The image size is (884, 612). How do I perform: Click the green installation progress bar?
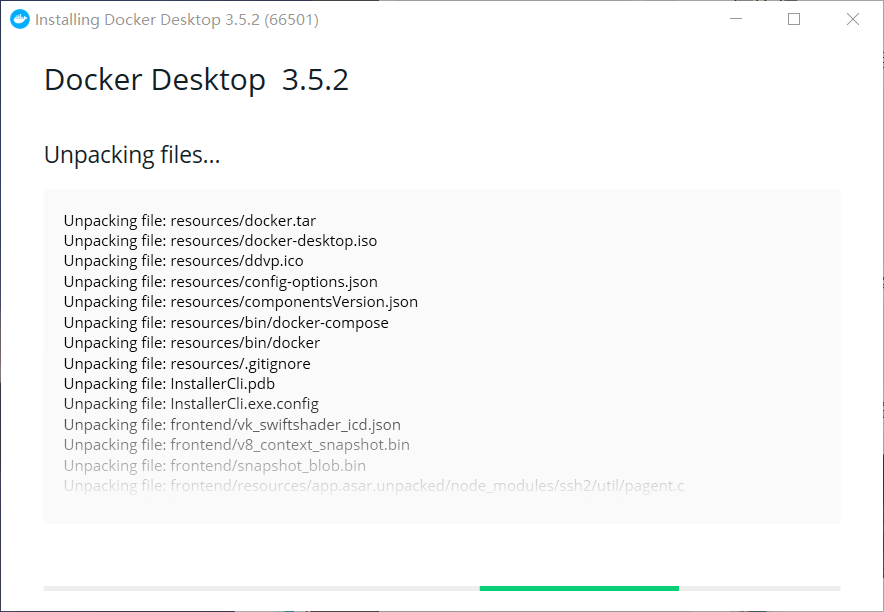pos(579,588)
